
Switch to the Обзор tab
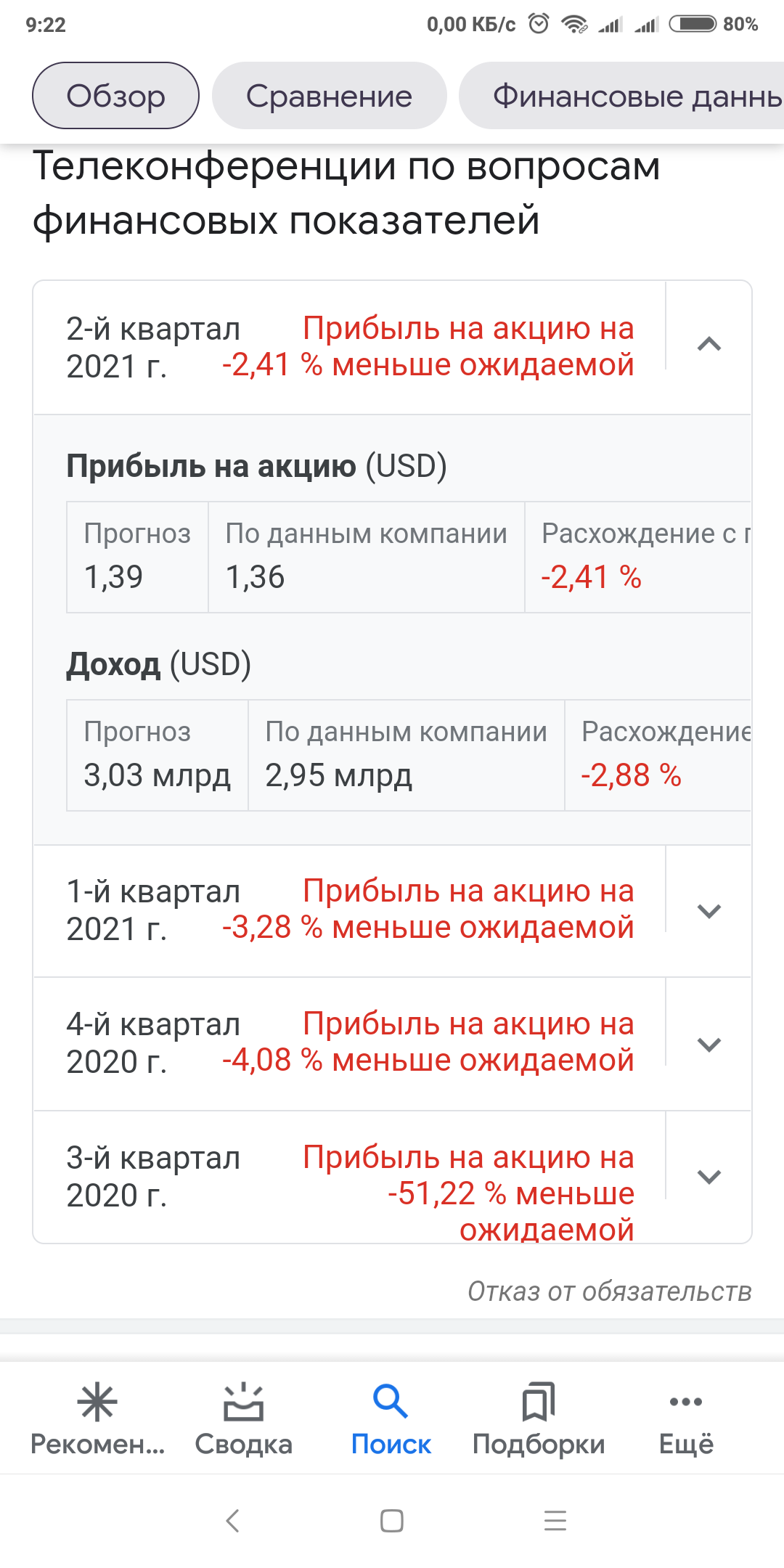[115, 96]
